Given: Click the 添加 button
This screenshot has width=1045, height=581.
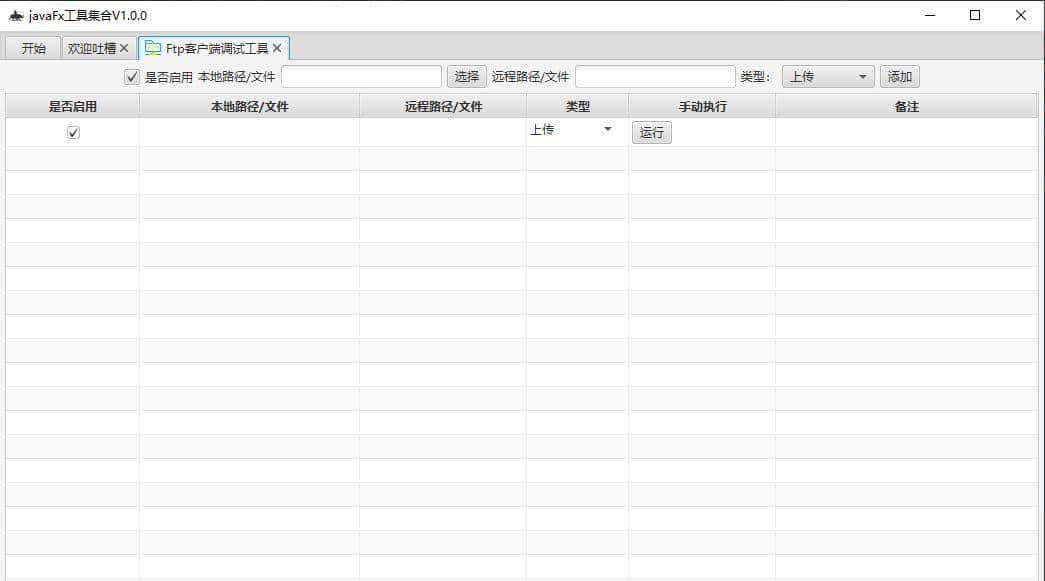Looking at the screenshot, I should tap(898, 76).
